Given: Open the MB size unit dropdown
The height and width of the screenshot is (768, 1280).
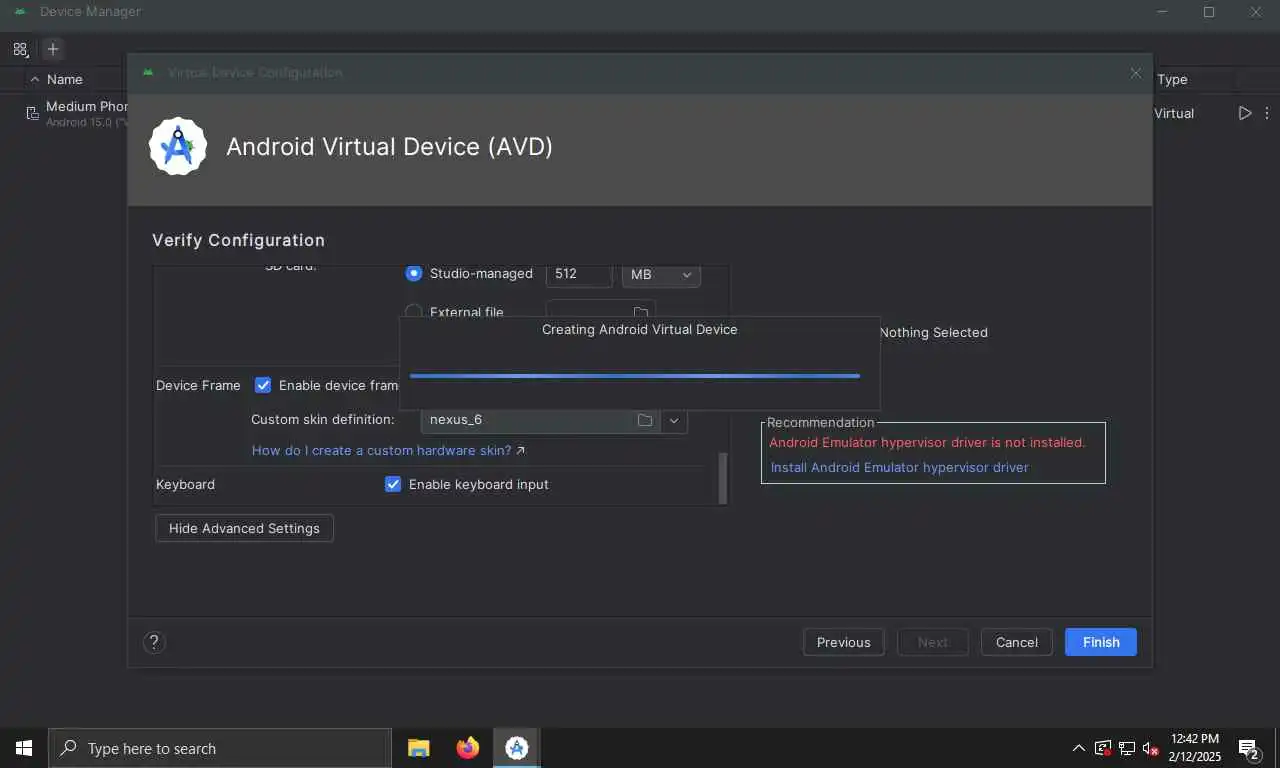Looking at the screenshot, I should (661, 274).
